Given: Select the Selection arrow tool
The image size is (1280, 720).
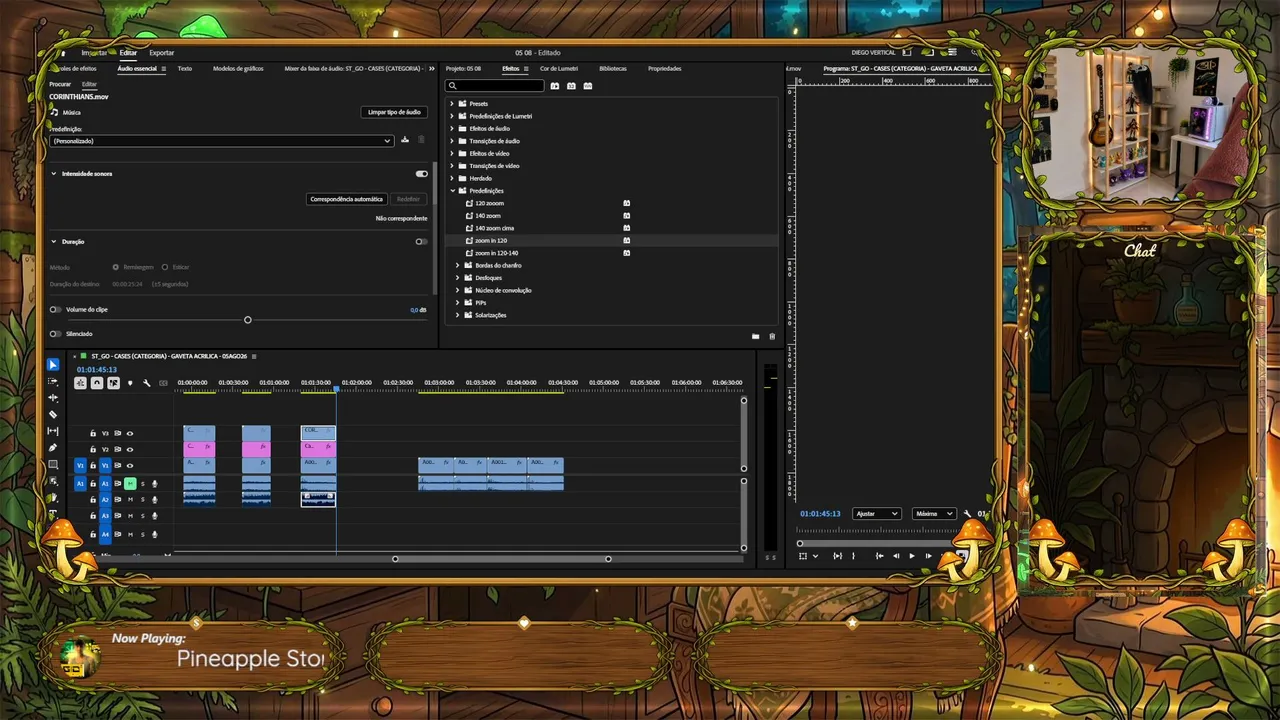Looking at the screenshot, I should pos(53,365).
